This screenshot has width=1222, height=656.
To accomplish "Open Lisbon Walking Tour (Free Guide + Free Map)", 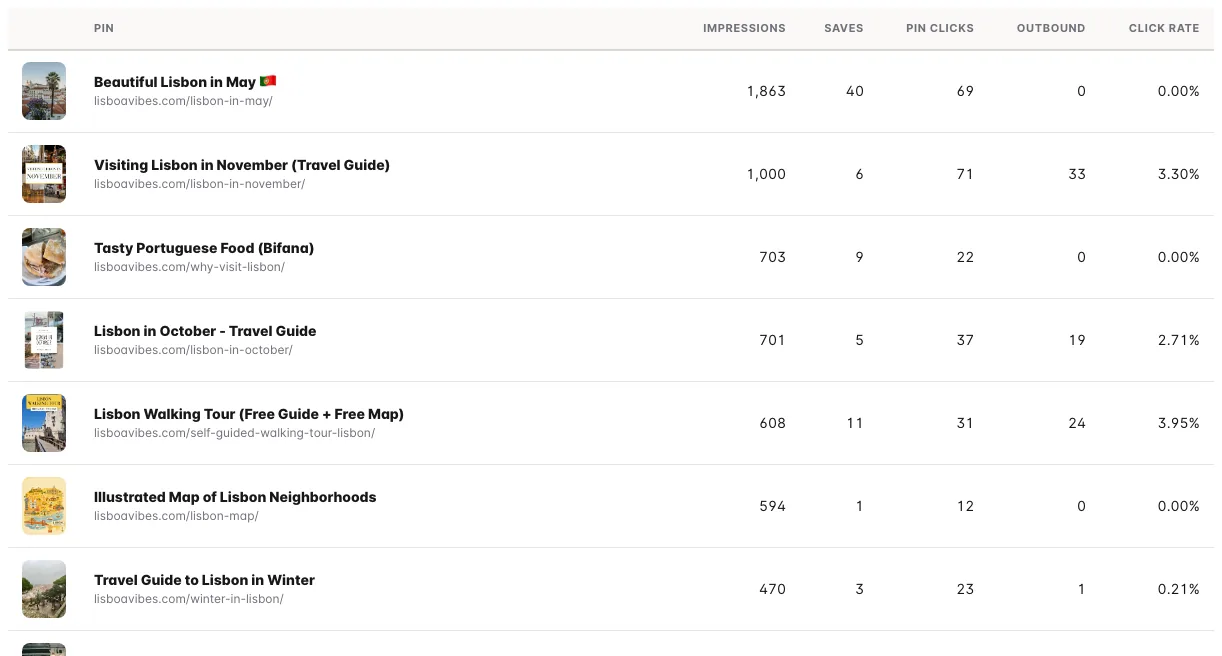I will (249, 414).
